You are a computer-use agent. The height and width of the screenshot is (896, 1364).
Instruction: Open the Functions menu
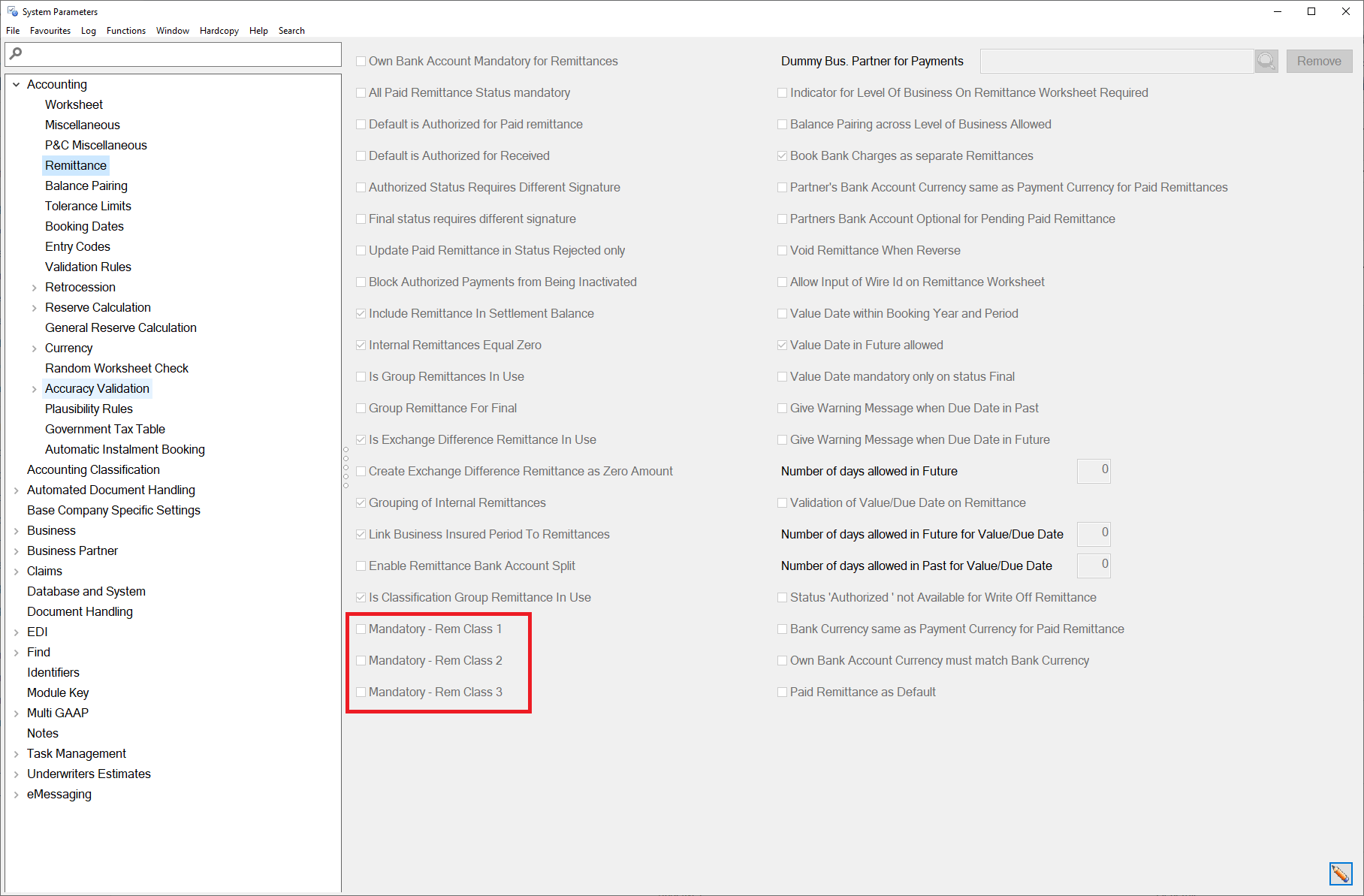click(125, 30)
